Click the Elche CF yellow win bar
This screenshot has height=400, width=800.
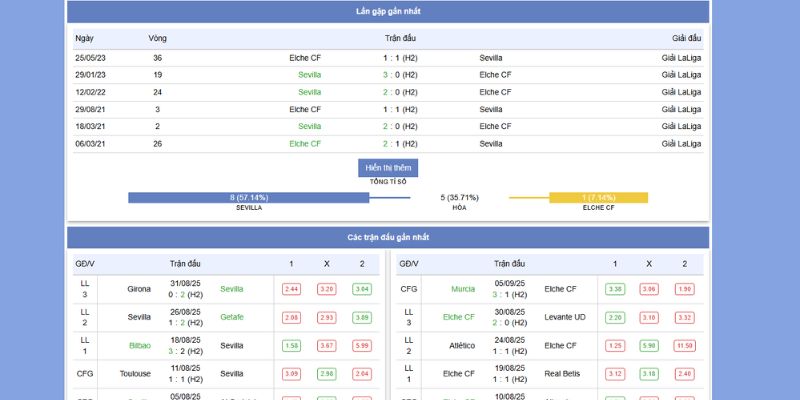click(x=598, y=198)
